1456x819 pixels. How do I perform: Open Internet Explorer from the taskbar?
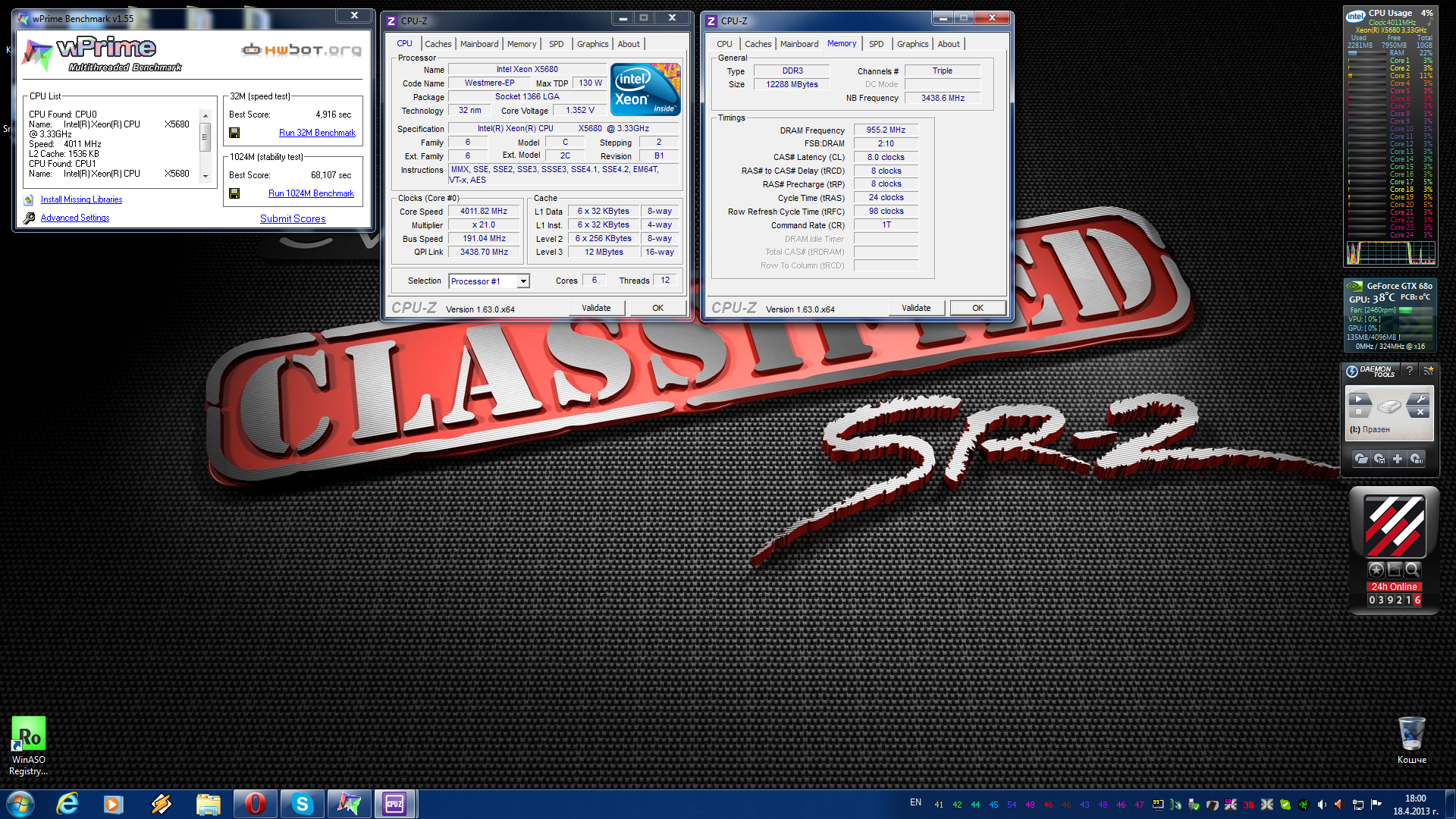[x=67, y=804]
